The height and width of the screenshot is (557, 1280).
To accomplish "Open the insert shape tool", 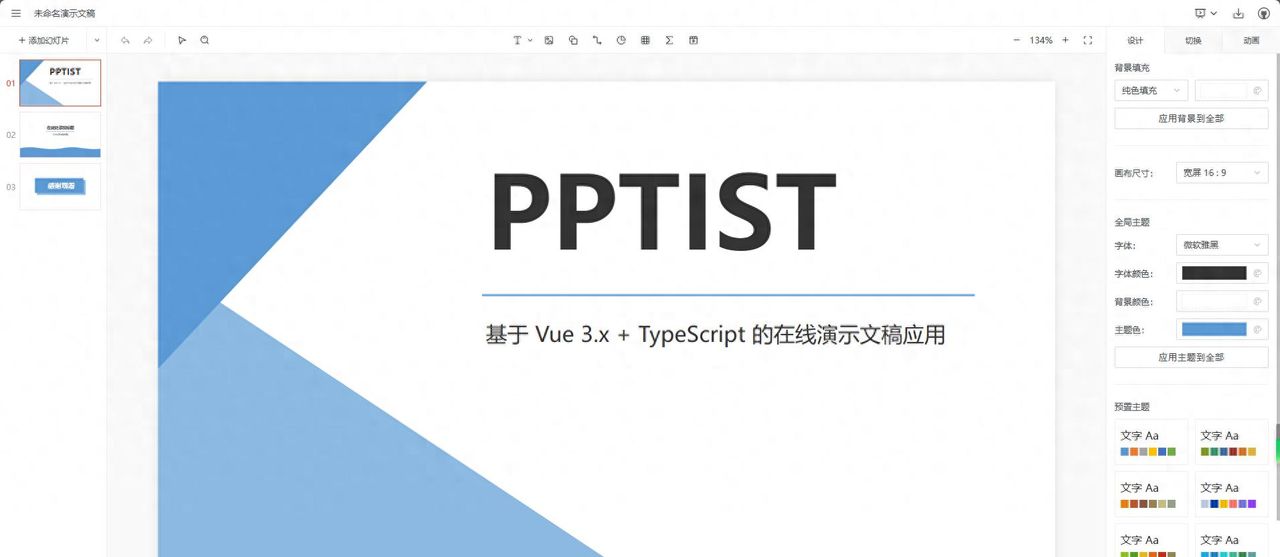I will tap(573, 40).
